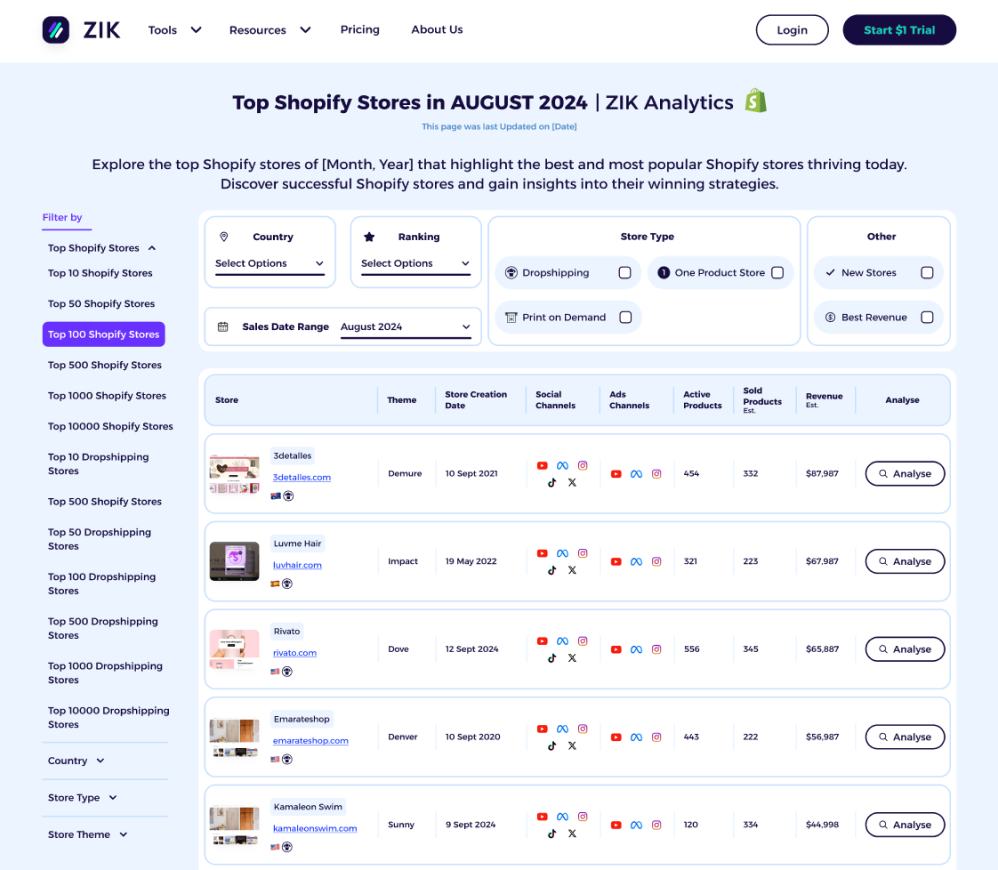Viewport: 998px width, 870px height.
Task: Expand the Country sidebar filter
Action: [x=76, y=761]
